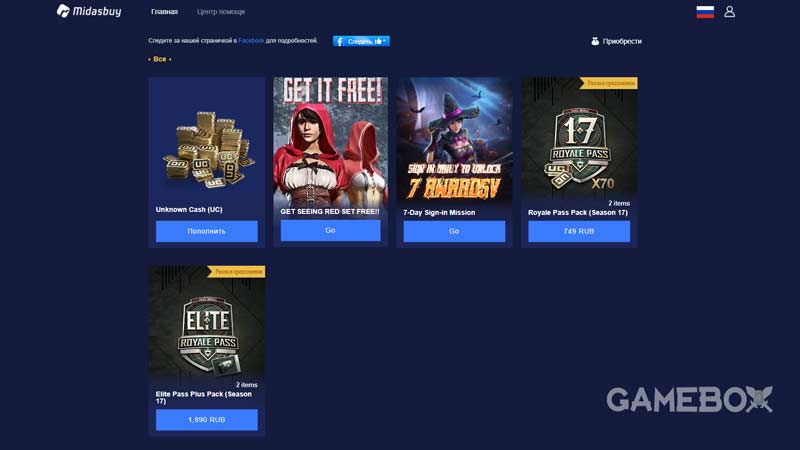Screen dimensions: 800x450
Task: Click the money bag icon beside Приобрести
Action: [x=595, y=41]
